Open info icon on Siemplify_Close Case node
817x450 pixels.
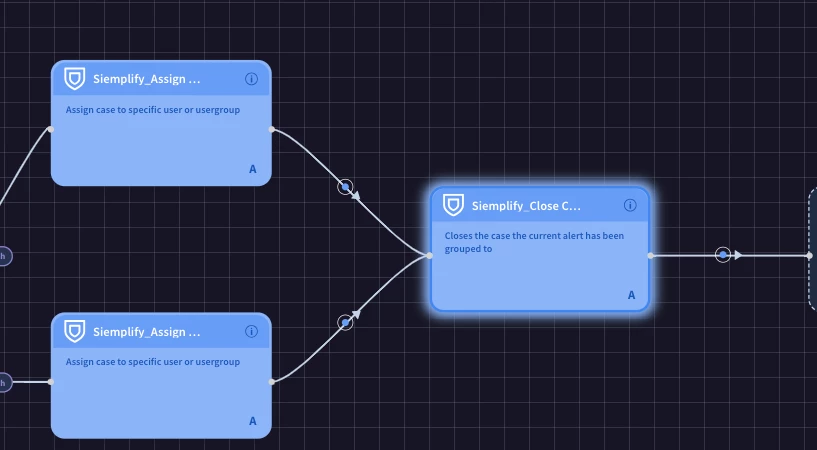[630, 205]
